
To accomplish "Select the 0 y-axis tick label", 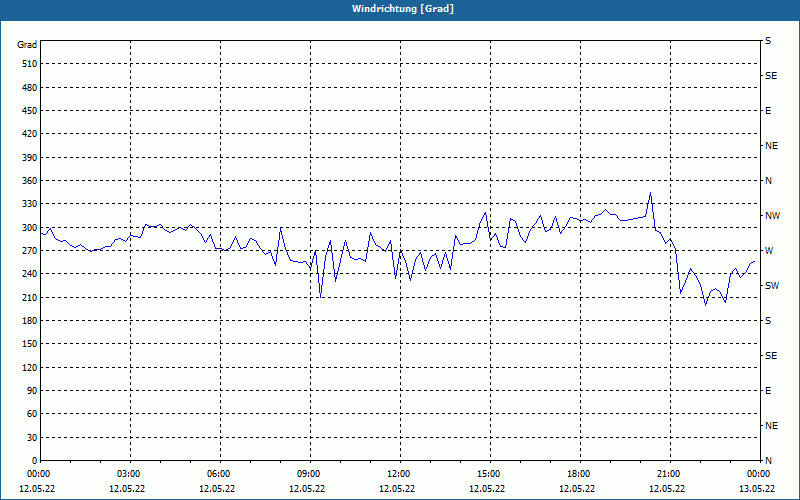I will [x=35, y=461].
